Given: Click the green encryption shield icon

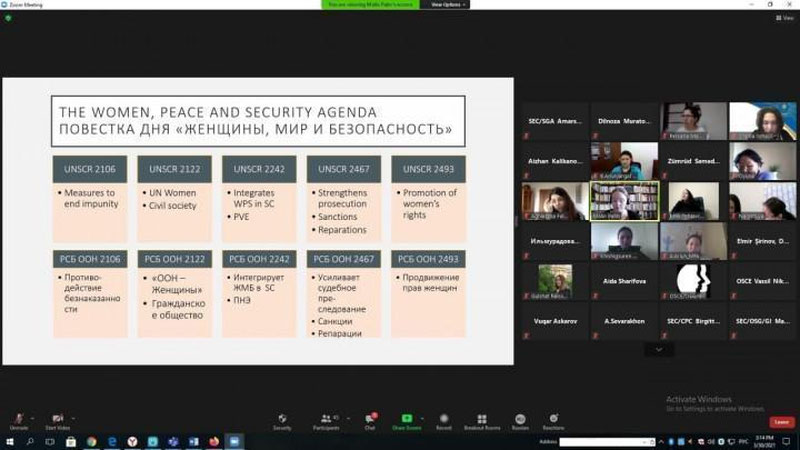Looking at the screenshot, I should tap(8, 17).
